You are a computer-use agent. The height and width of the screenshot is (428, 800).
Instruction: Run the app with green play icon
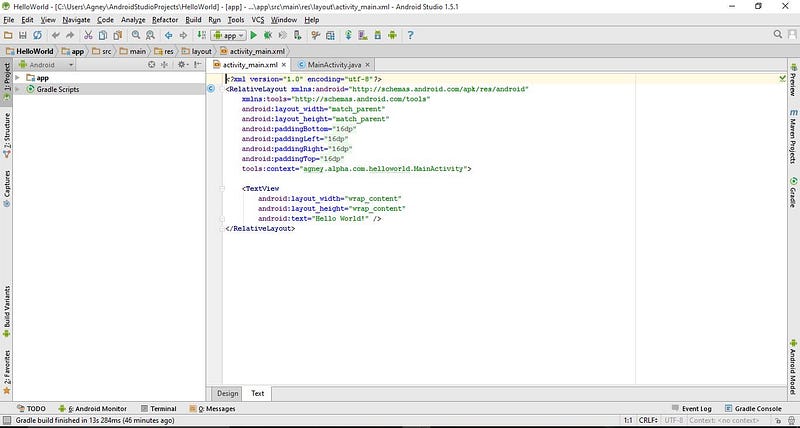point(254,35)
